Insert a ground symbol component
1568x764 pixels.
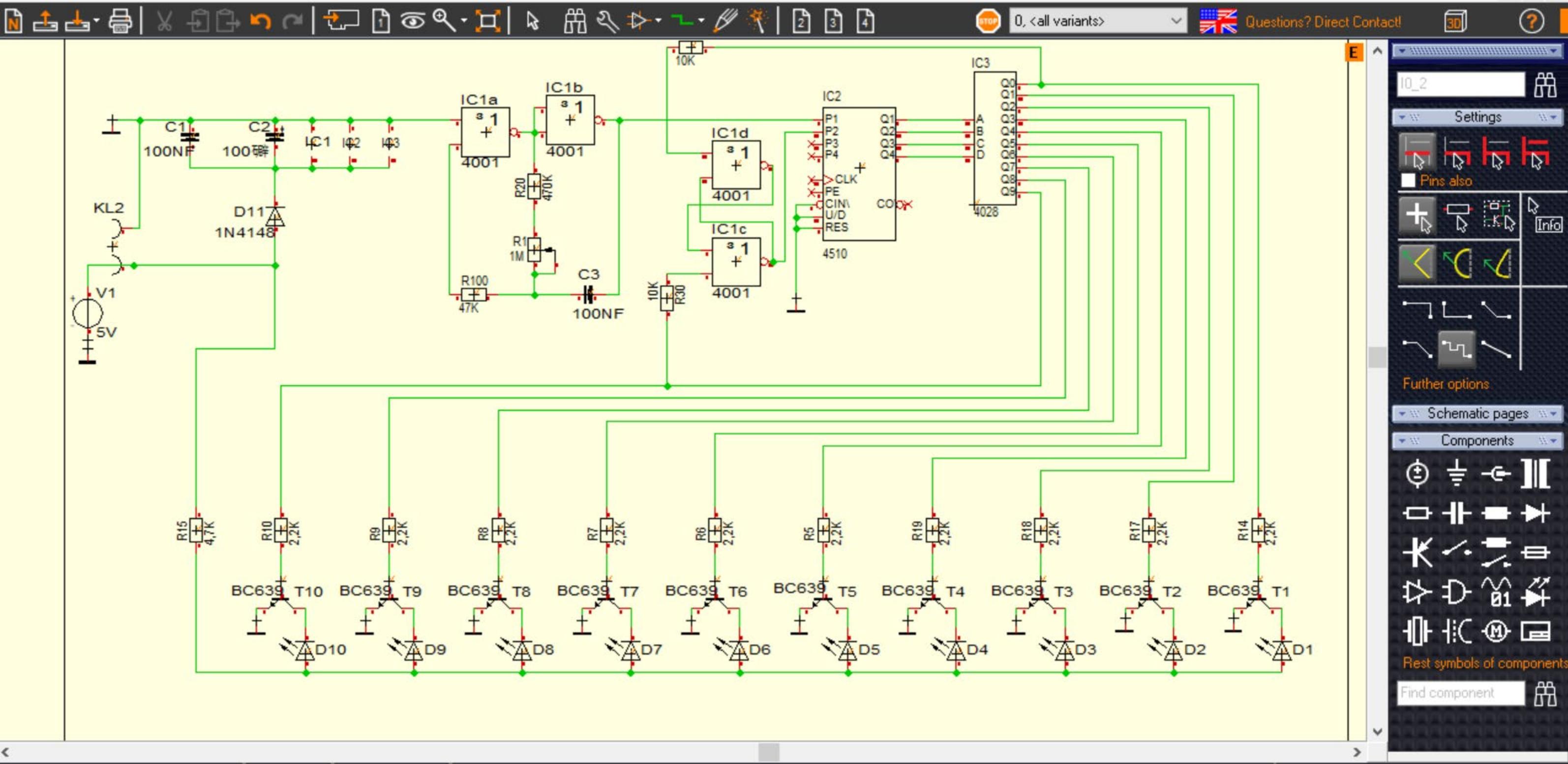pyautogui.click(x=1456, y=474)
